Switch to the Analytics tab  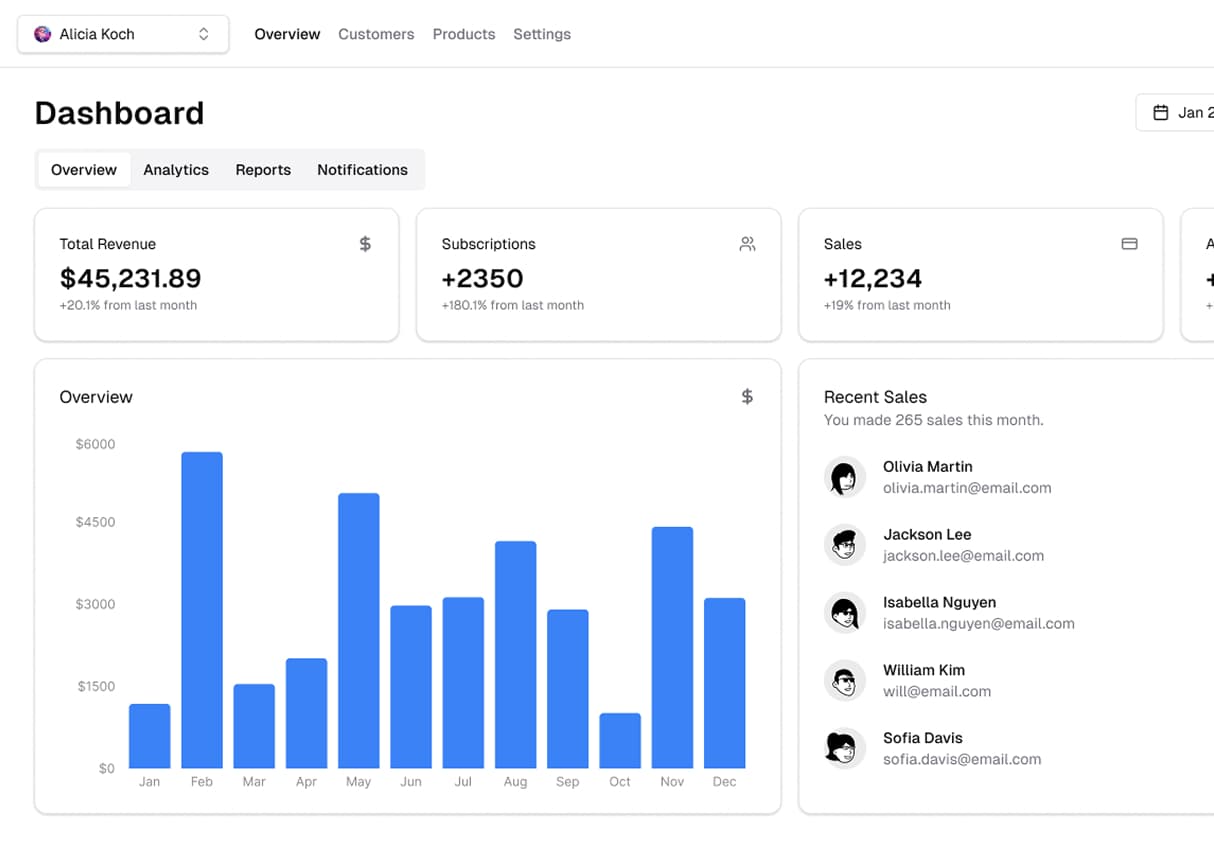176,170
